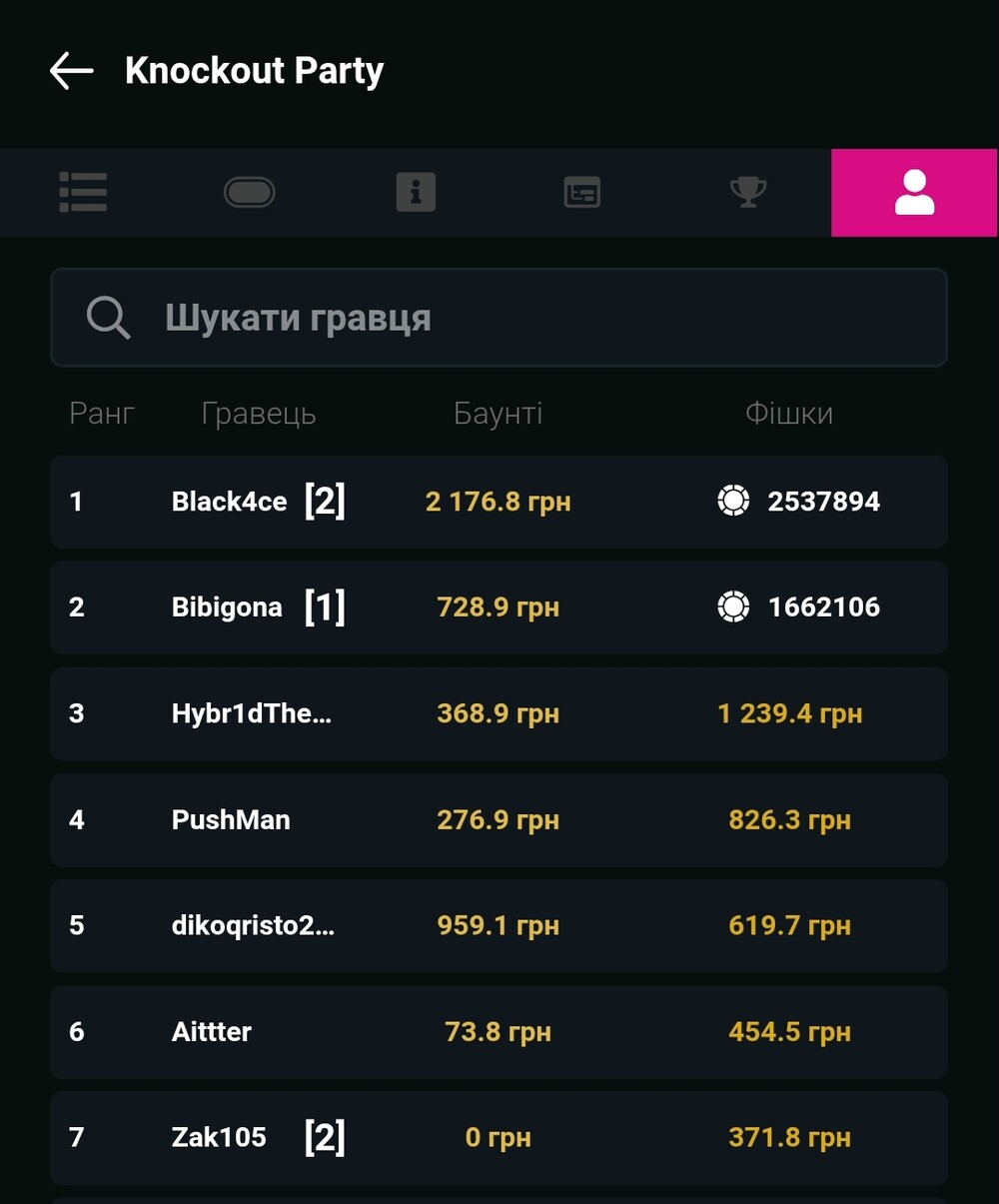Click the Фішки column header
Viewport: 999px width, 1204px height.
click(789, 413)
